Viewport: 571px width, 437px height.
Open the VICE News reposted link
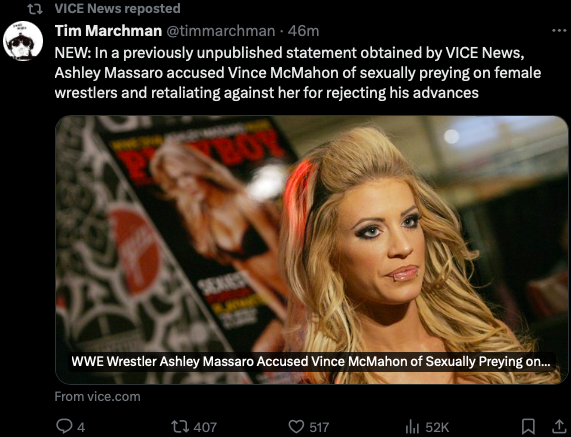point(117,8)
